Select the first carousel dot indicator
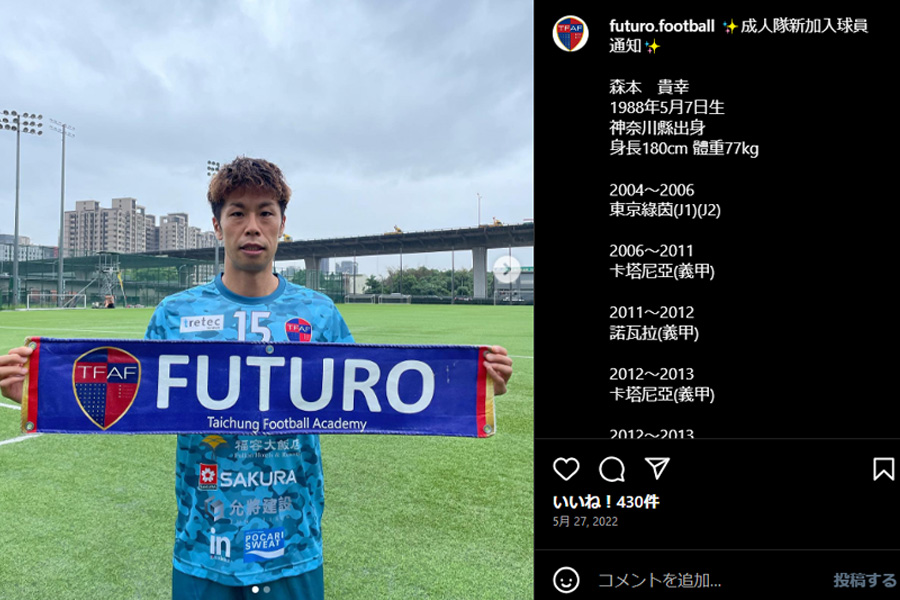 pos(255,590)
